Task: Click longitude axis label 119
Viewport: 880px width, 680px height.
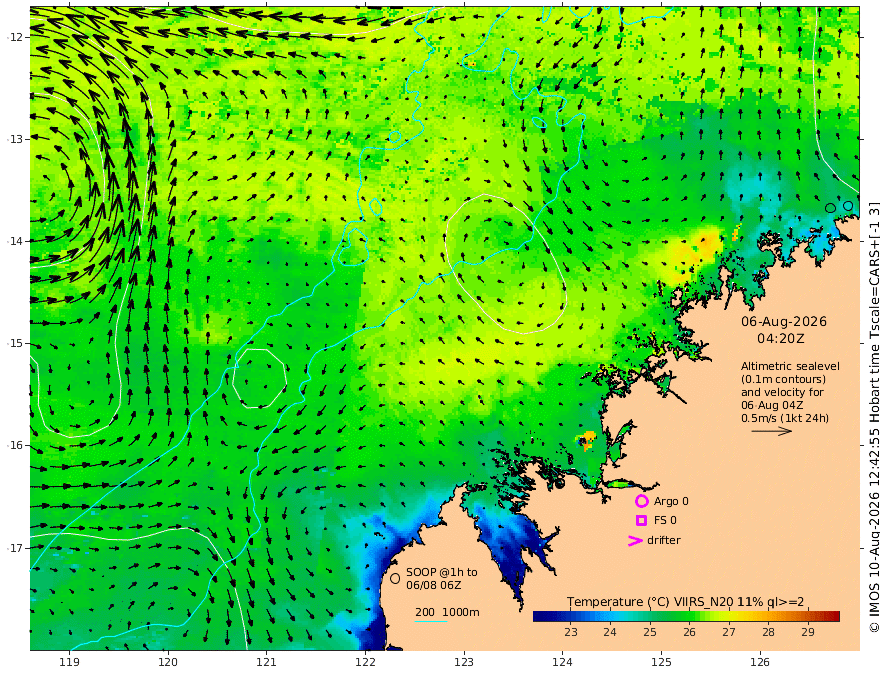Action: pos(69,663)
